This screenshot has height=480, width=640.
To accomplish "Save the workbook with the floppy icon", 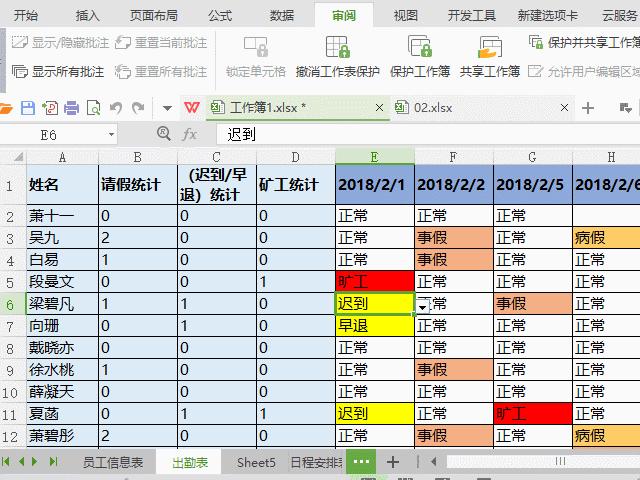I will coord(28,108).
